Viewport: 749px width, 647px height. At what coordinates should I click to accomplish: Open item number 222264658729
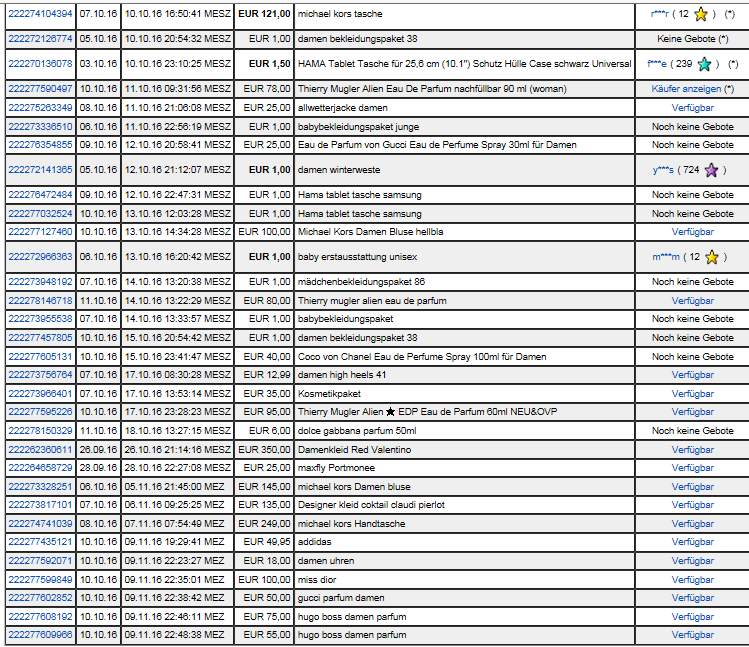40,468
